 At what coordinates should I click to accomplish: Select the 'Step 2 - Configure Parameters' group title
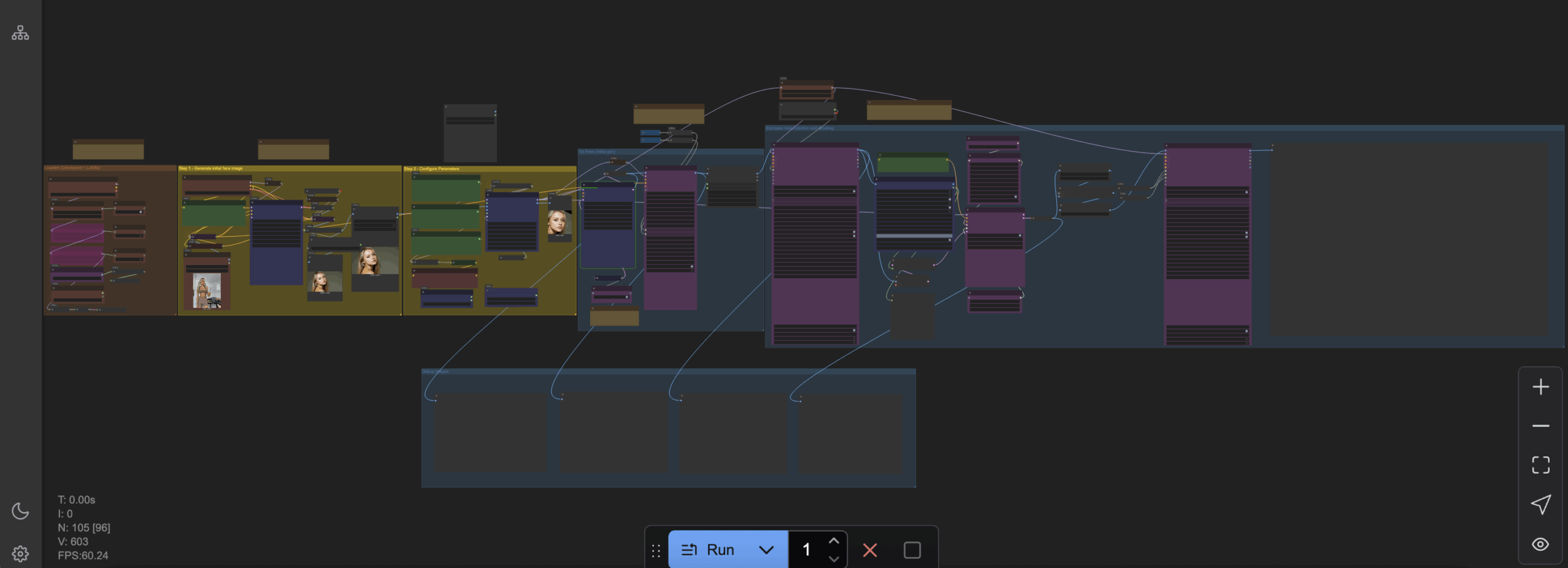pos(431,169)
